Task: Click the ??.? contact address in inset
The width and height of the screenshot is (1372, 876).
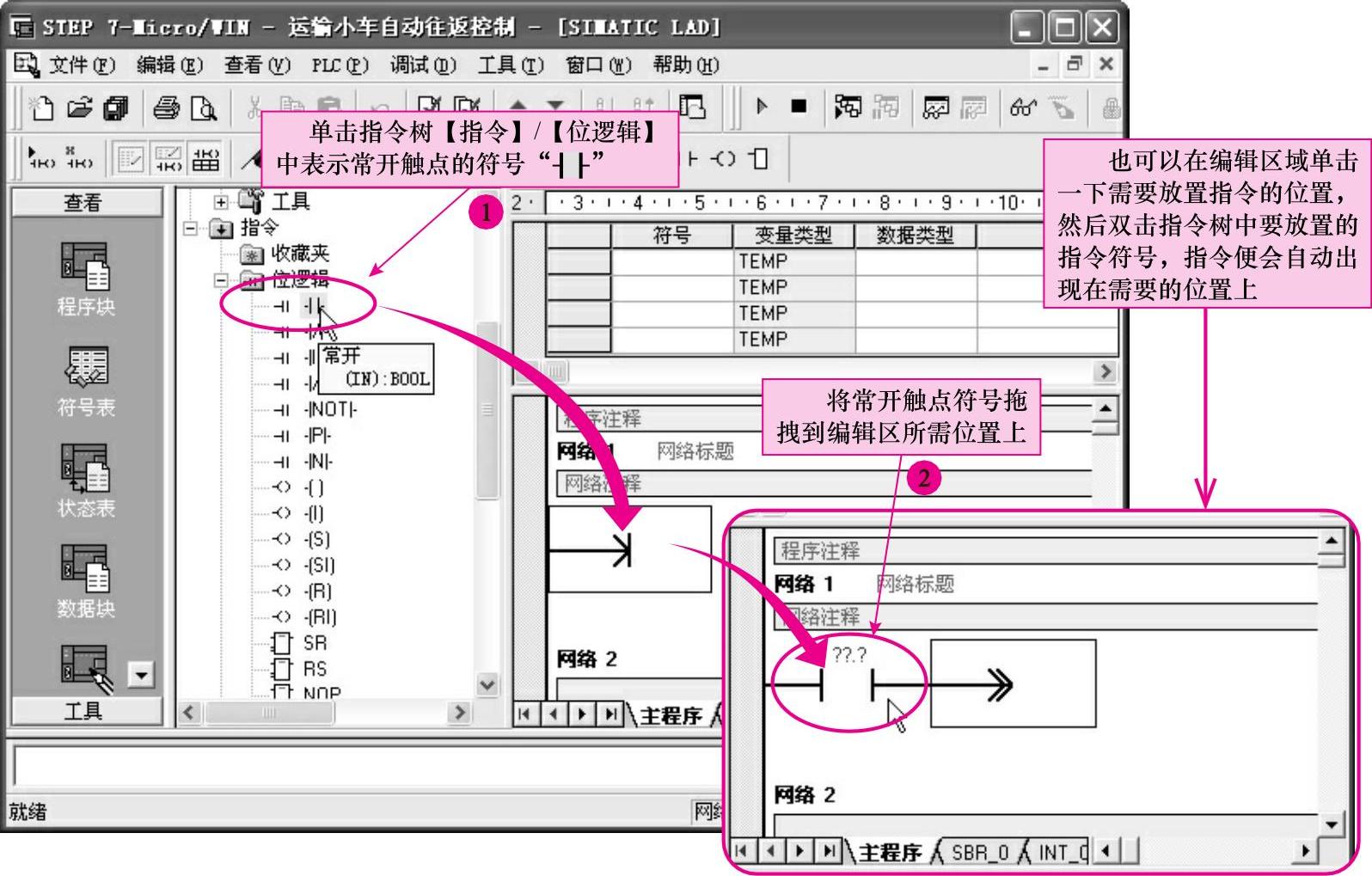Action: (849, 655)
